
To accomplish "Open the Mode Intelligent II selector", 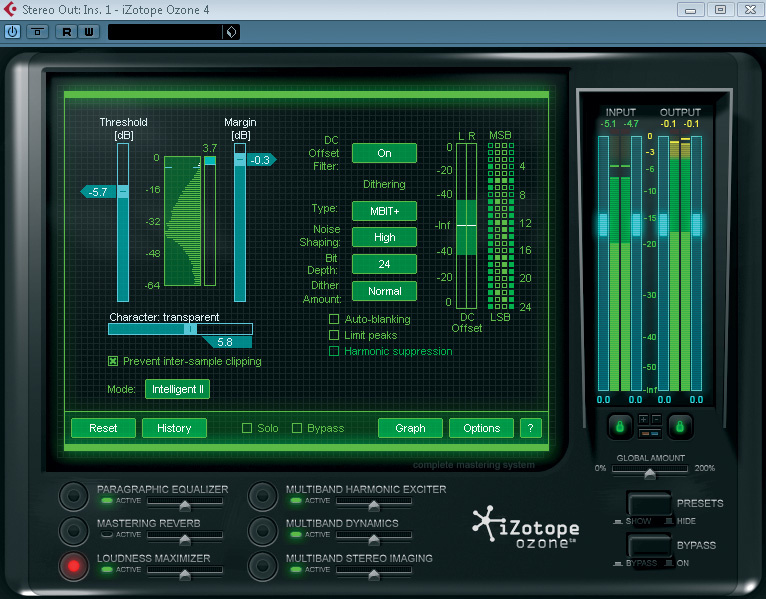I will 177,389.
